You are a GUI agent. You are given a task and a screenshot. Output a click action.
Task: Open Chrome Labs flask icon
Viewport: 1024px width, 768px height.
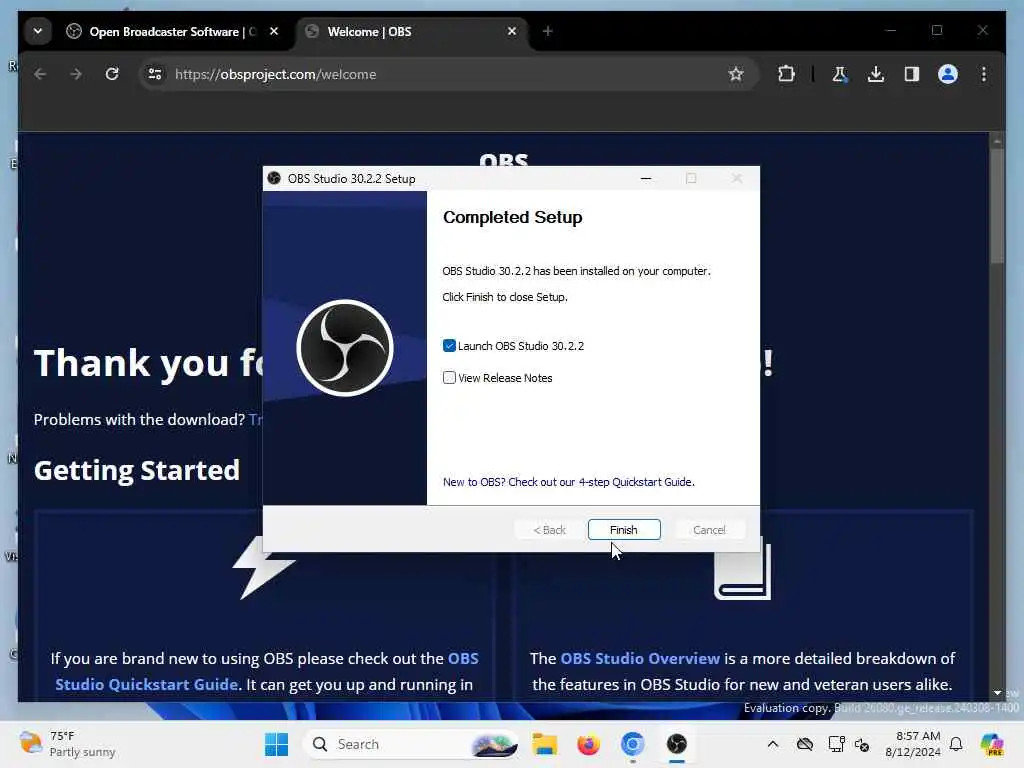[x=840, y=74]
